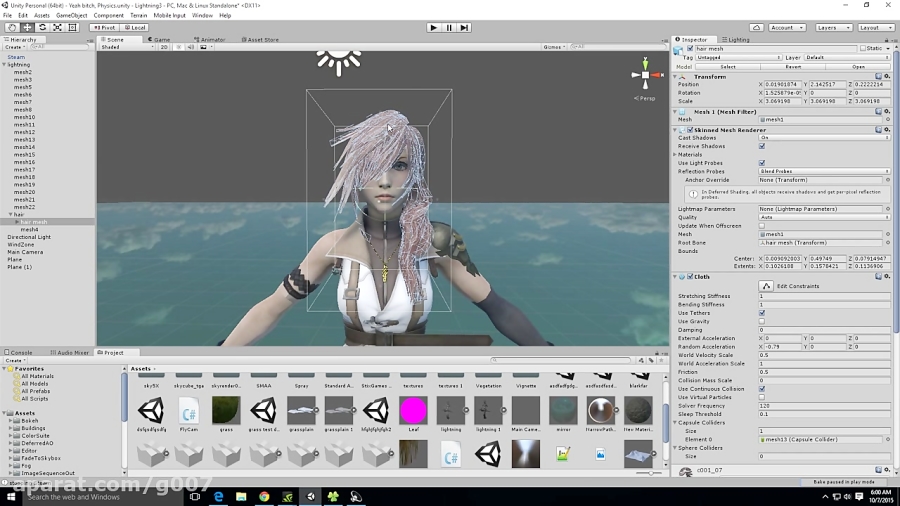Open Quality dropdown set to Auto
Image resolution: width=900 pixels, height=506 pixels.
click(824, 217)
